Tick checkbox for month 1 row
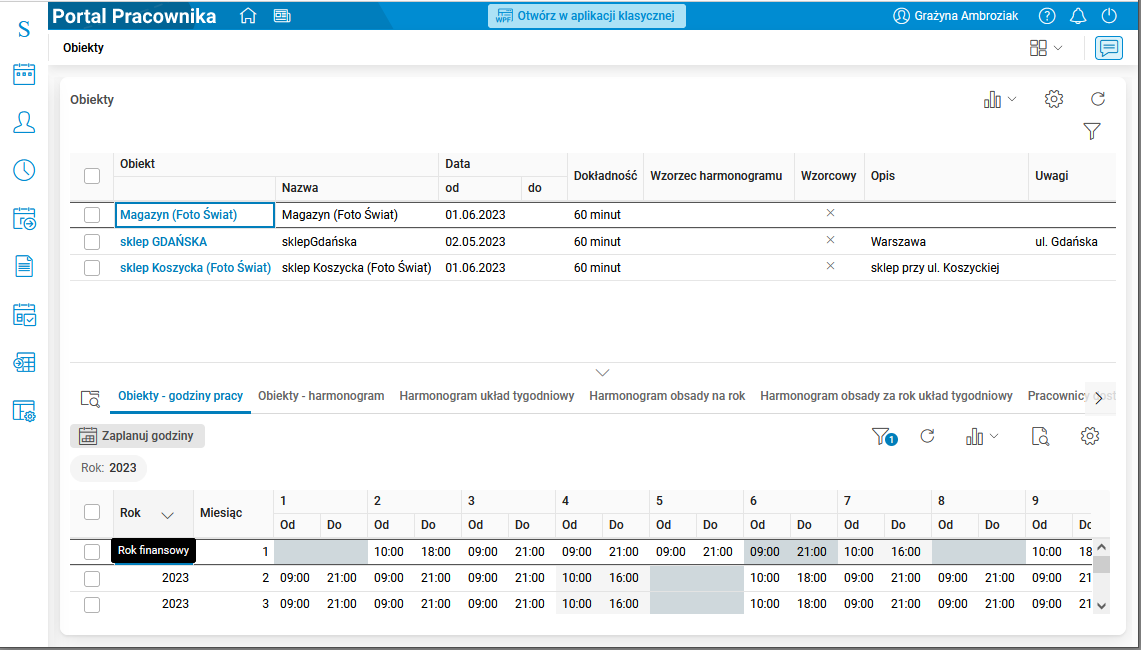This screenshot has height=650, width=1141. tap(92, 552)
